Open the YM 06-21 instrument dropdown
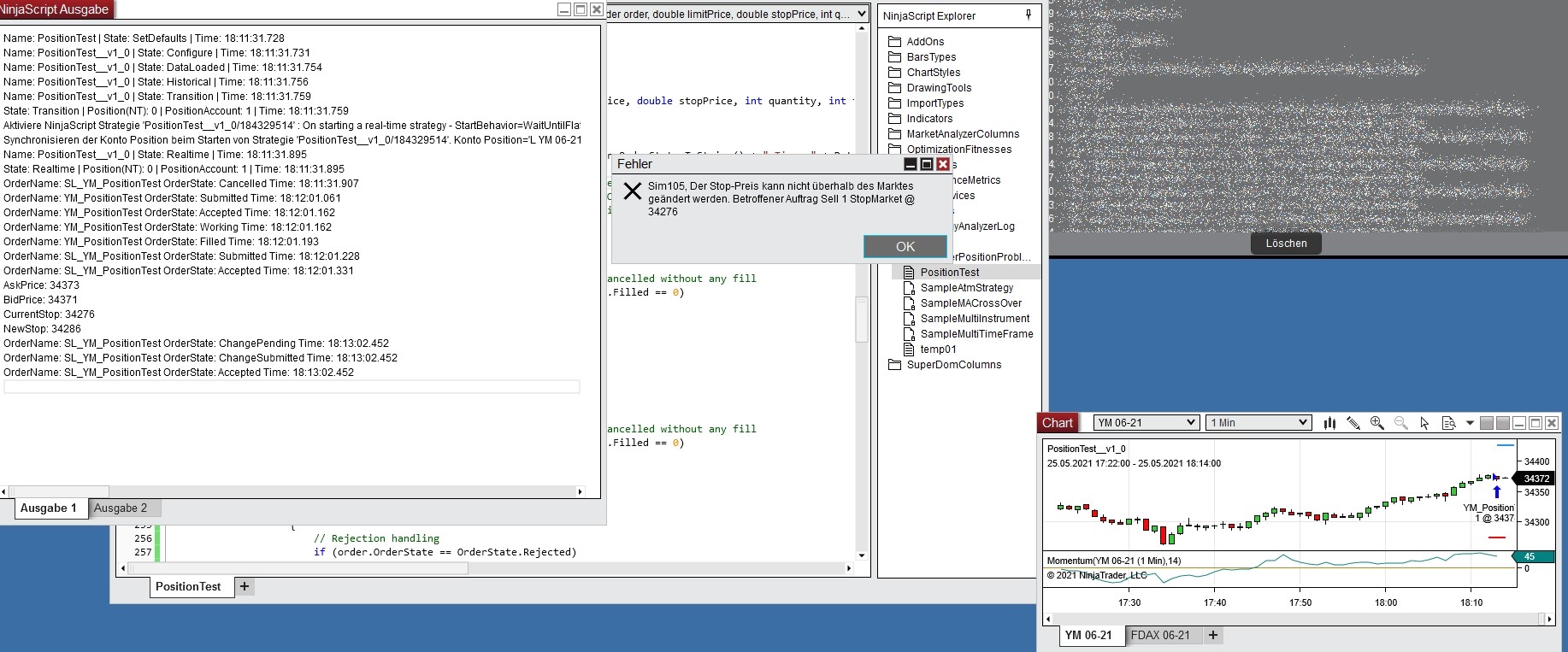The width and height of the screenshot is (1568, 652). (x=1146, y=423)
